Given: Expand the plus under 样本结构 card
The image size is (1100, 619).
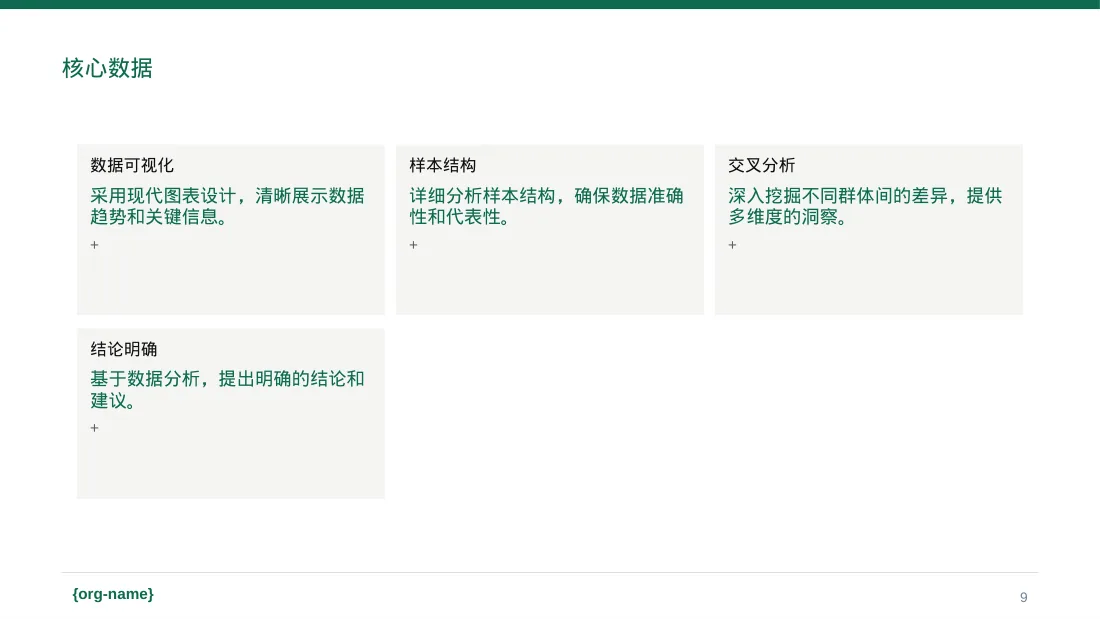Looking at the screenshot, I should pos(414,245).
